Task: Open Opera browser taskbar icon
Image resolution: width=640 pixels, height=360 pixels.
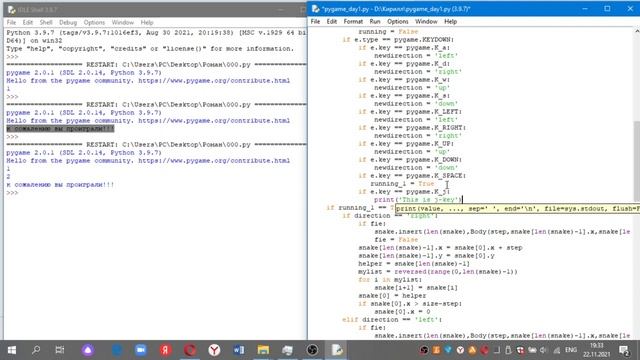Action: pyautogui.click(x=190, y=350)
